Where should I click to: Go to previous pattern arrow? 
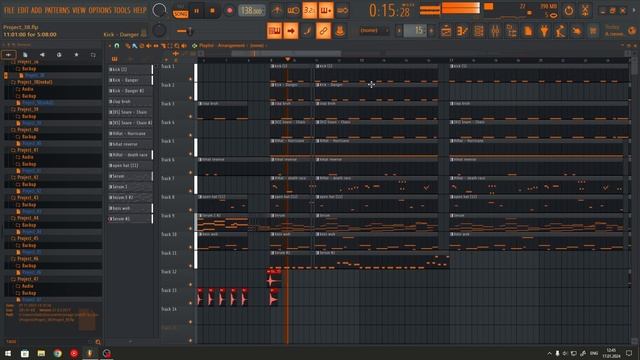pyautogui.click(x=399, y=31)
